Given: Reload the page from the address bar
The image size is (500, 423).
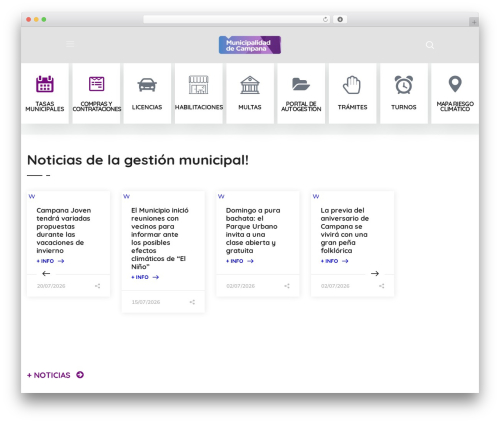Looking at the screenshot, I should pyautogui.click(x=325, y=19).
